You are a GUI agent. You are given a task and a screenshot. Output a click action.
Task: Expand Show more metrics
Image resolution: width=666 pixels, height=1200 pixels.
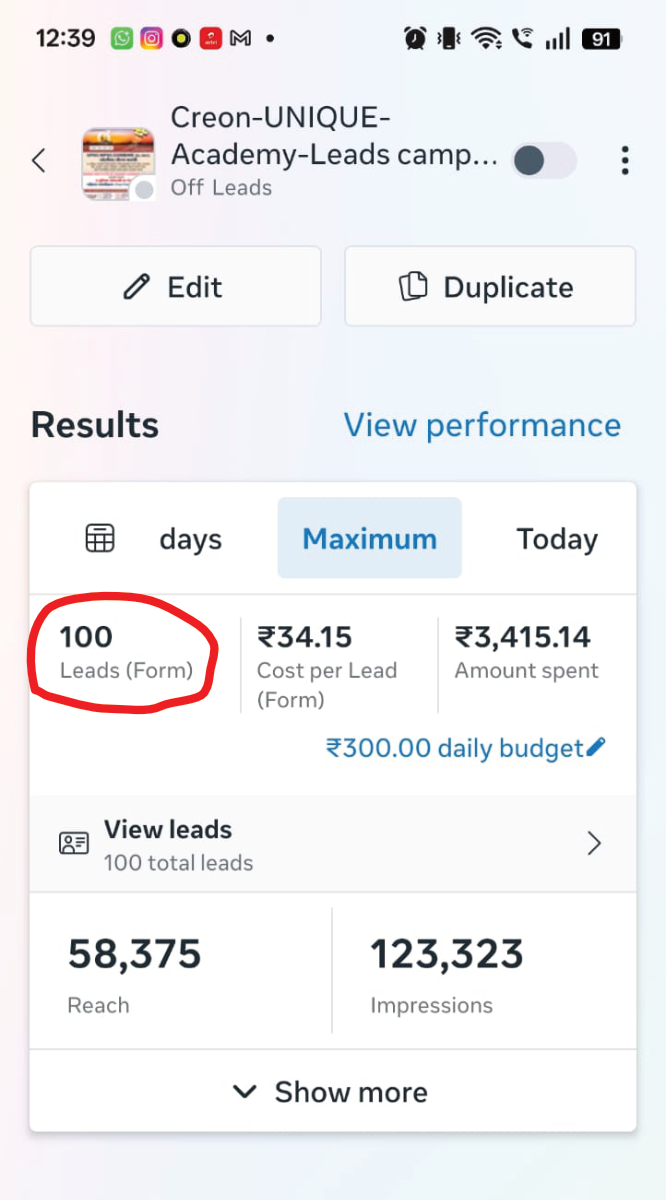333,1092
